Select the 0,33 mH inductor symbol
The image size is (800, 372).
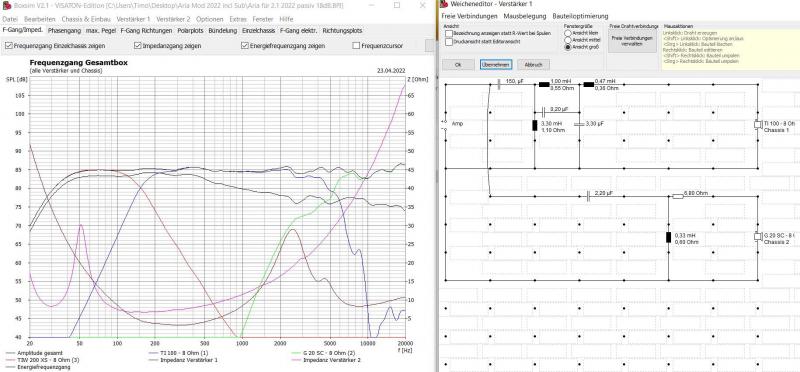669,237
